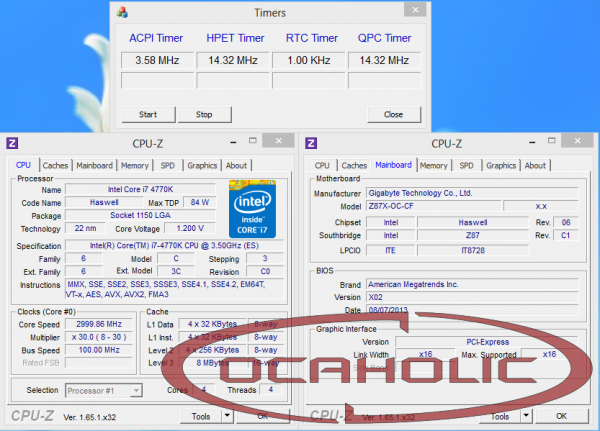Close the Timers window with the X
Screen dimensions: 600x431
coord(415,10)
